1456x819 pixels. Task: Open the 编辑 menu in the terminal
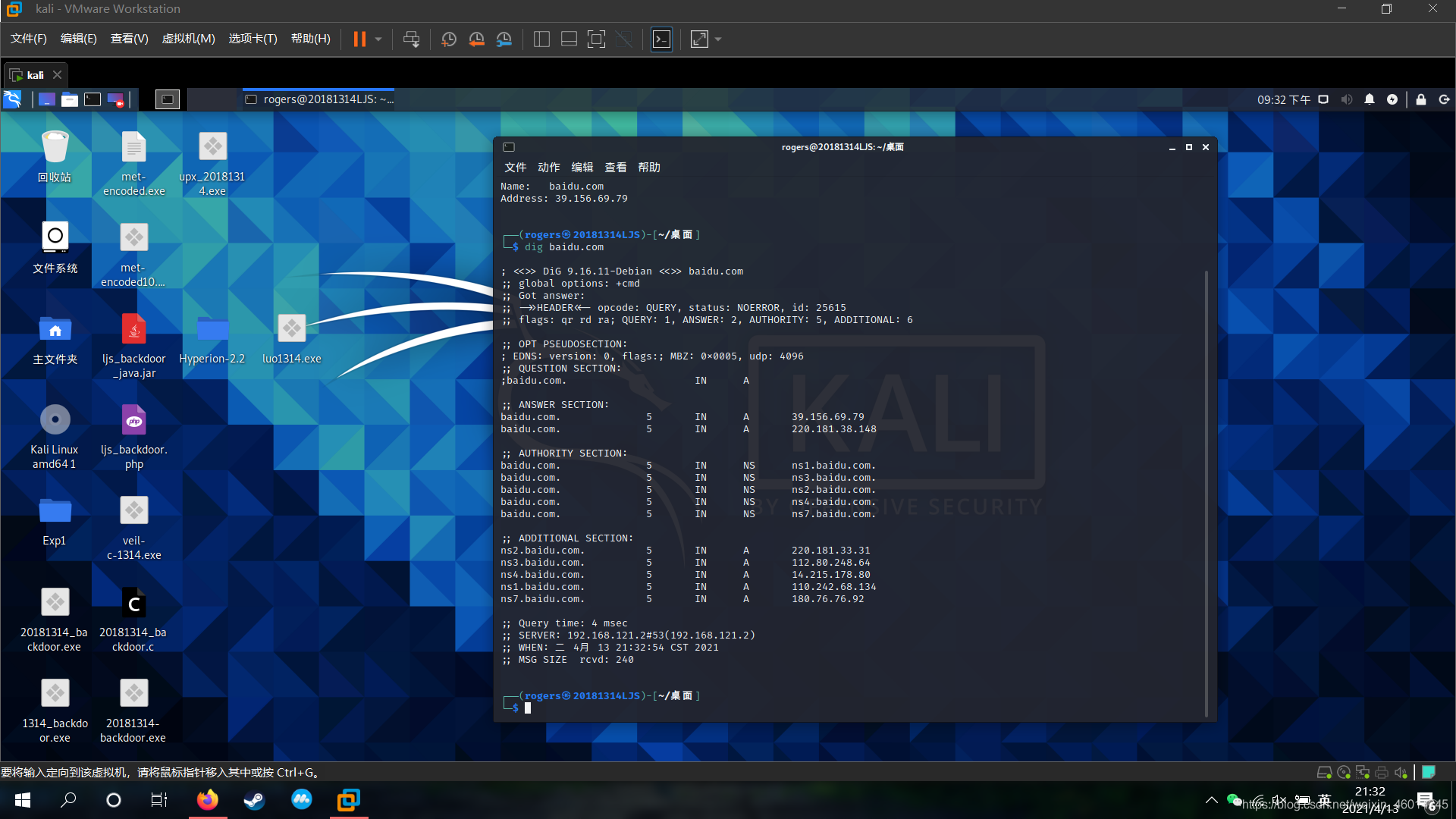coord(582,168)
